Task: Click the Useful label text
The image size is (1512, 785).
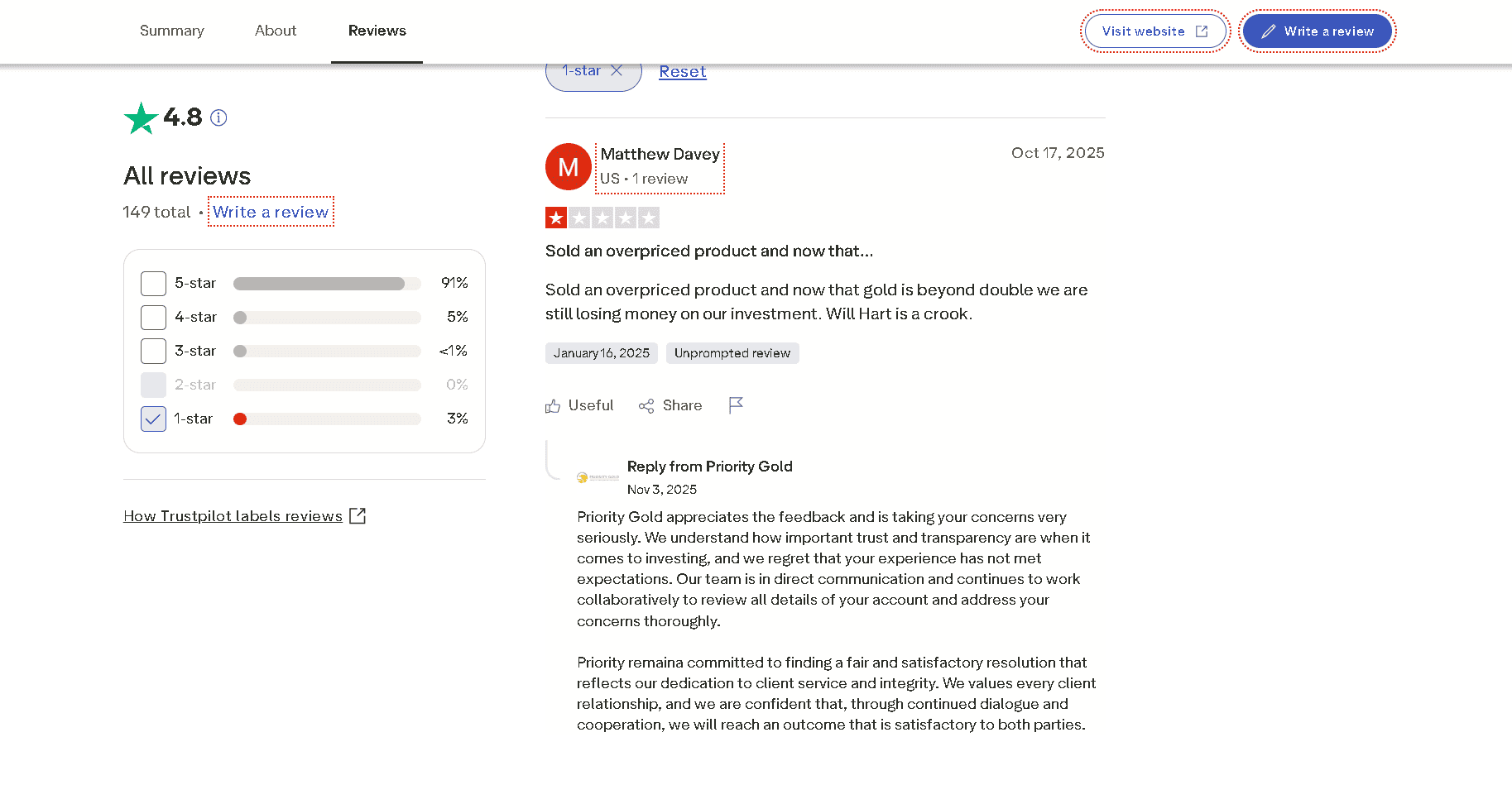Action: click(x=591, y=405)
